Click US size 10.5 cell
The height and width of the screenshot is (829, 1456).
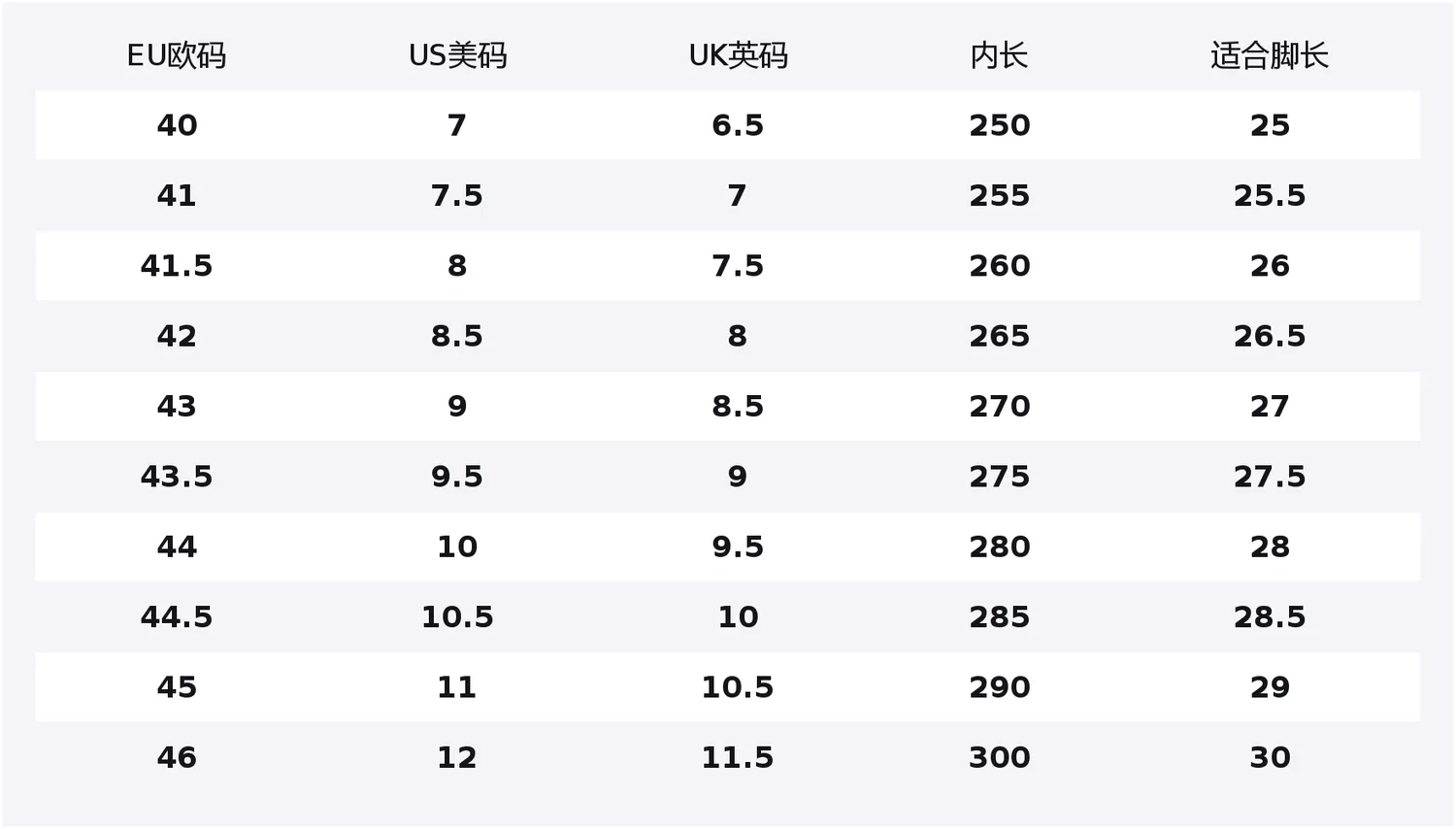click(457, 616)
